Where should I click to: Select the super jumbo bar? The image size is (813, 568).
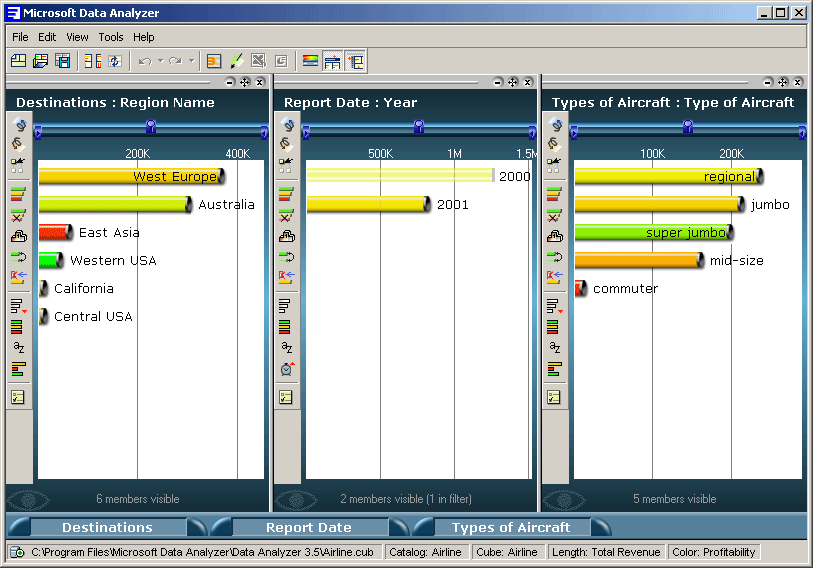point(653,232)
